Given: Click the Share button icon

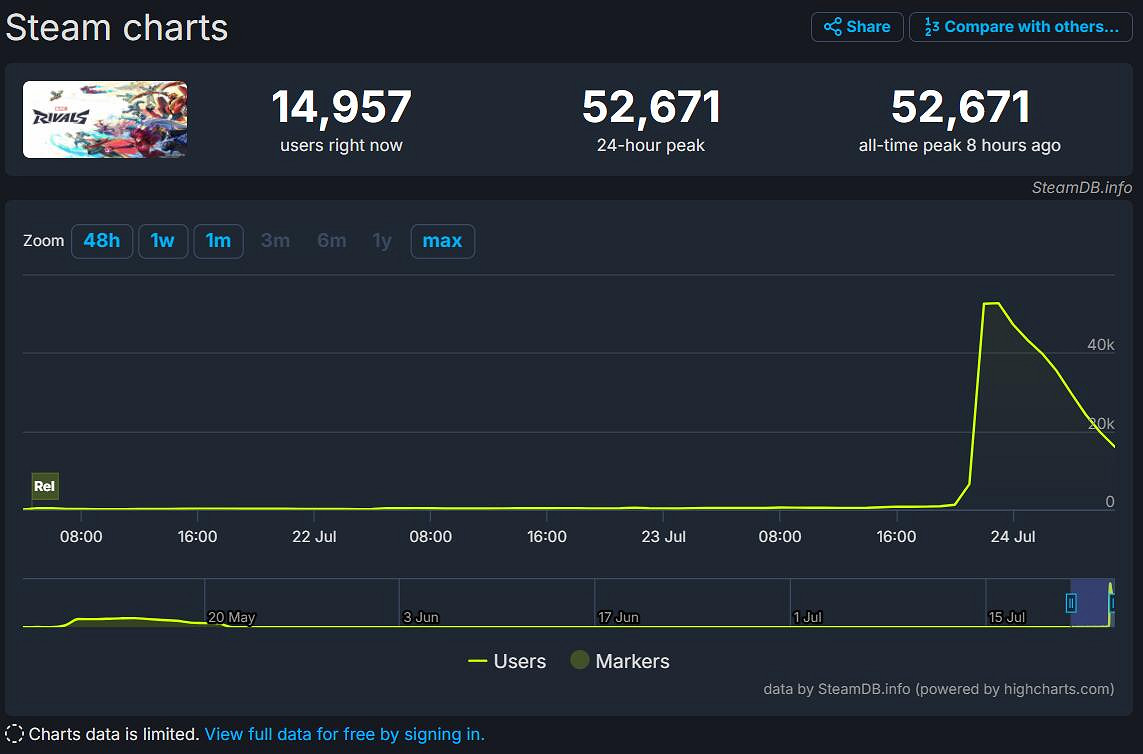Looking at the screenshot, I should click(832, 27).
